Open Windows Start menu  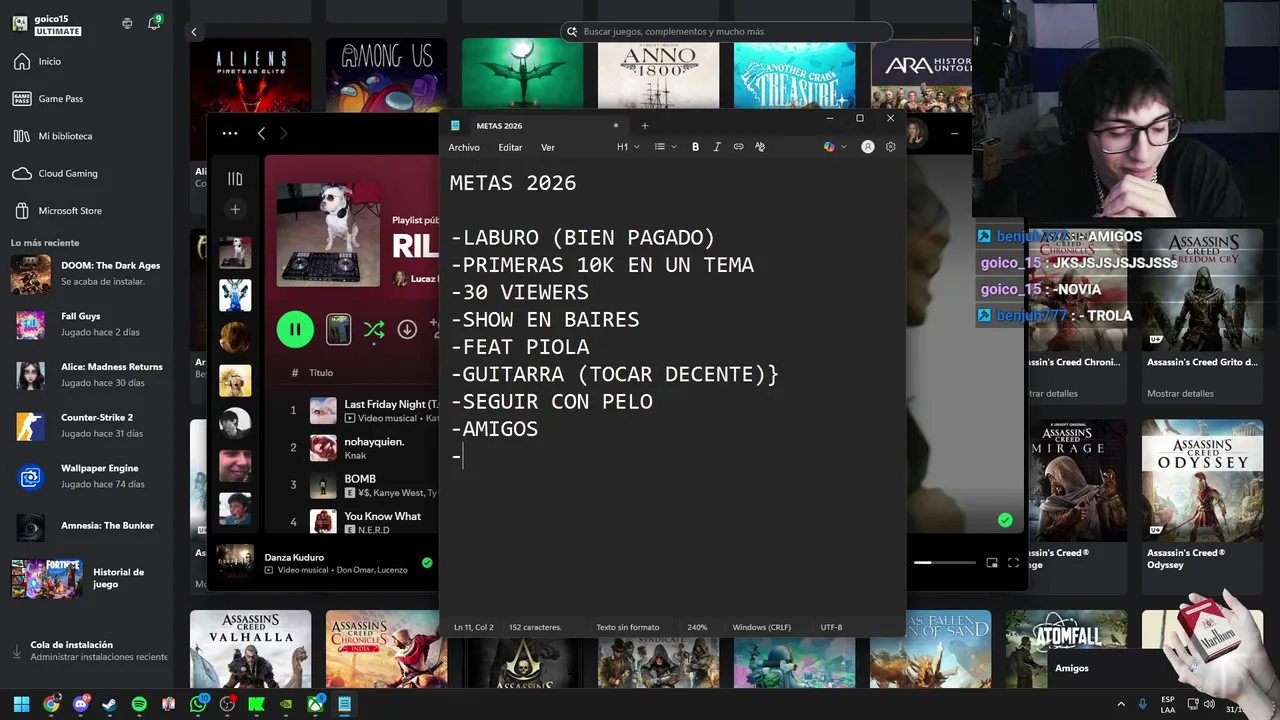coord(21,704)
